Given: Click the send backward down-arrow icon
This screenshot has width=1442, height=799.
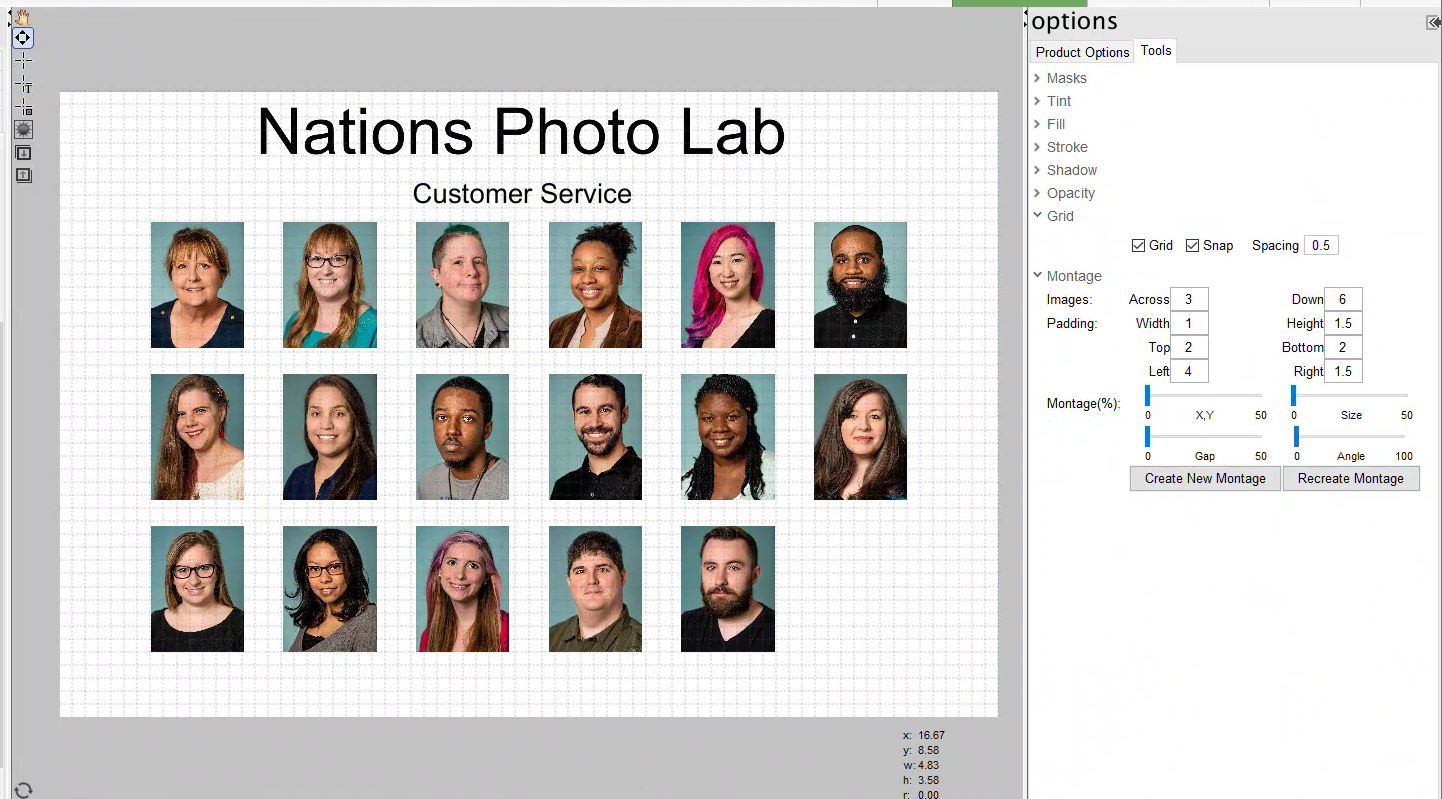Looking at the screenshot, I should pyautogui.click(x=23, y=153).
